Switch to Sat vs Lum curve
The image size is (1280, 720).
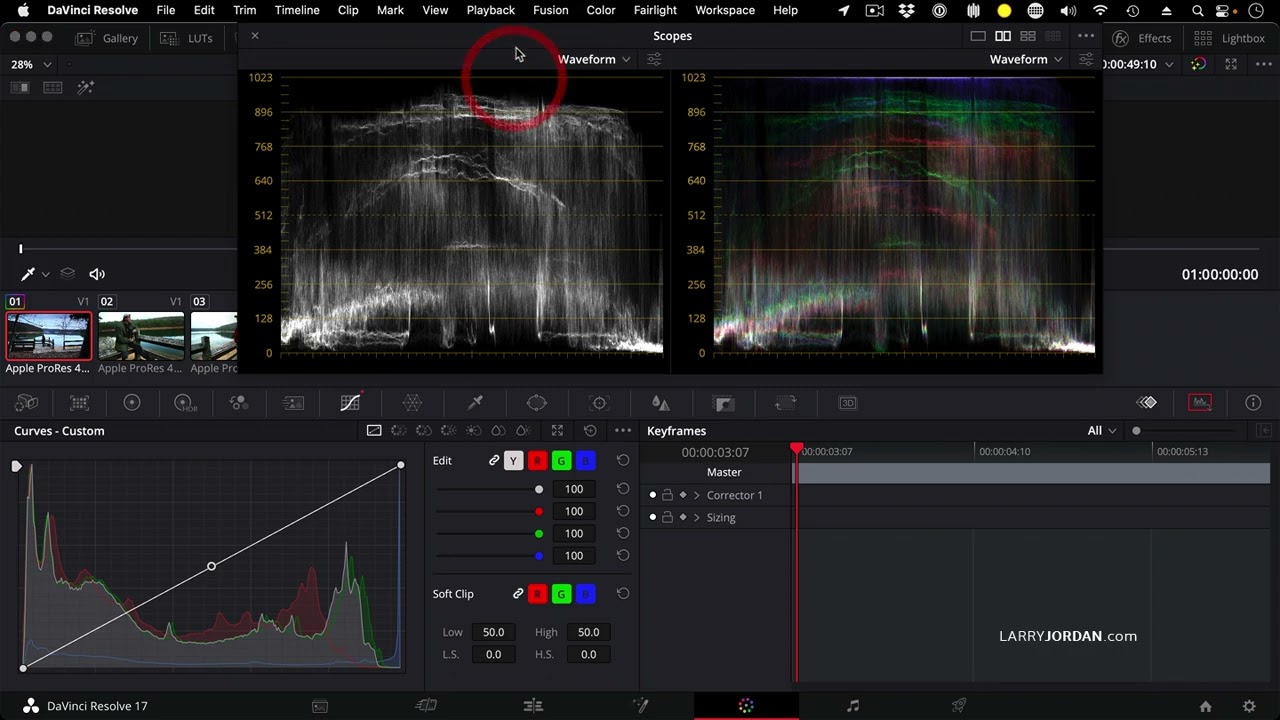(522, 431)
